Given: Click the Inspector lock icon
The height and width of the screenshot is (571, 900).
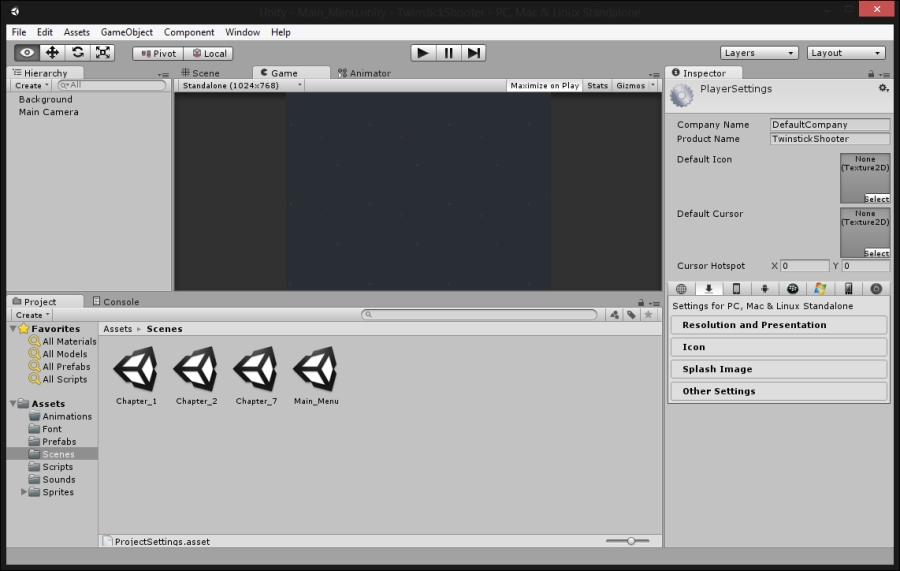Looking at the screenshot, I should (871, 73).
